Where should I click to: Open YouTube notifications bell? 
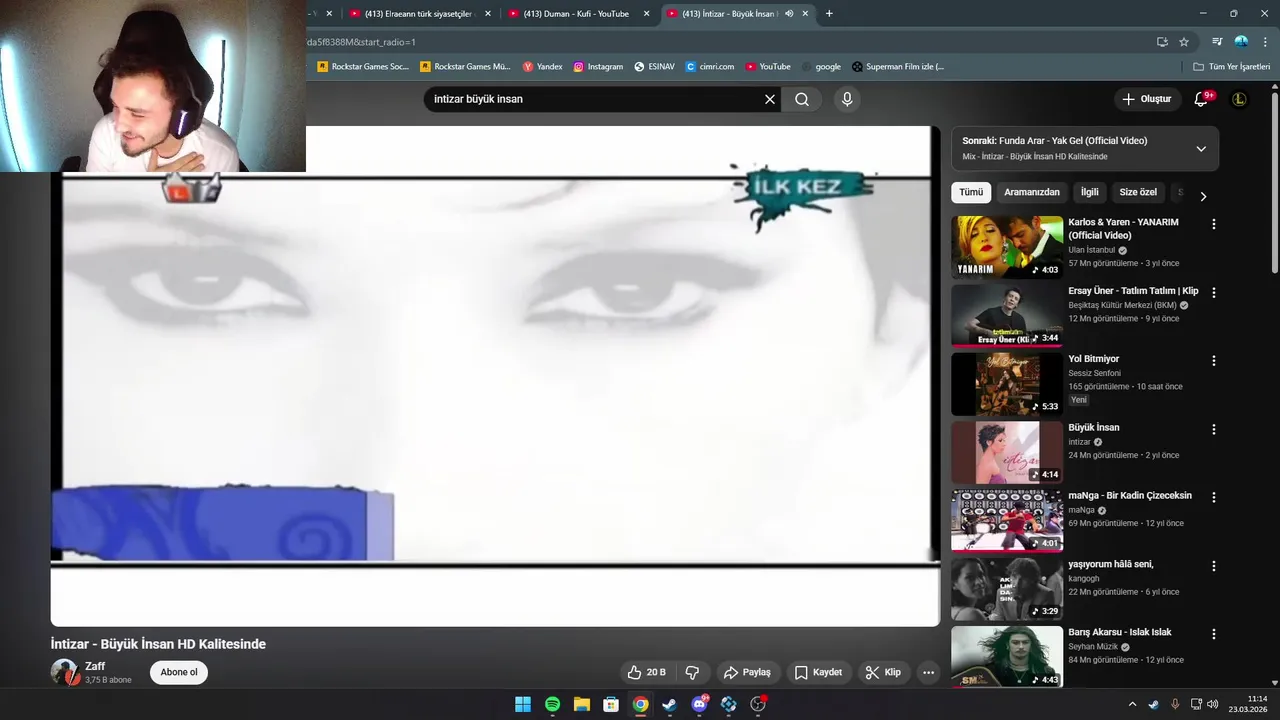point(1201,99)
